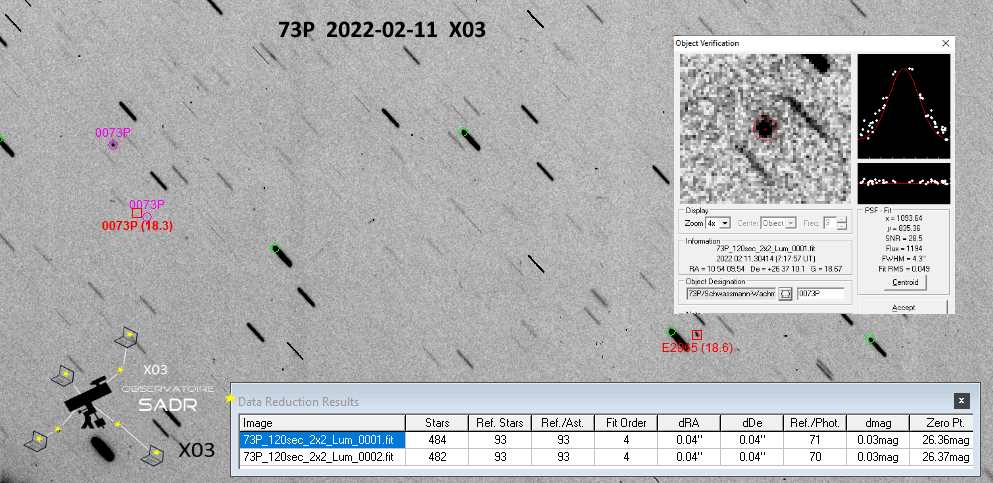Click the 2022 02 11.30414 timestamp line
Screen dimensions: 993x483
coord(767,259)
